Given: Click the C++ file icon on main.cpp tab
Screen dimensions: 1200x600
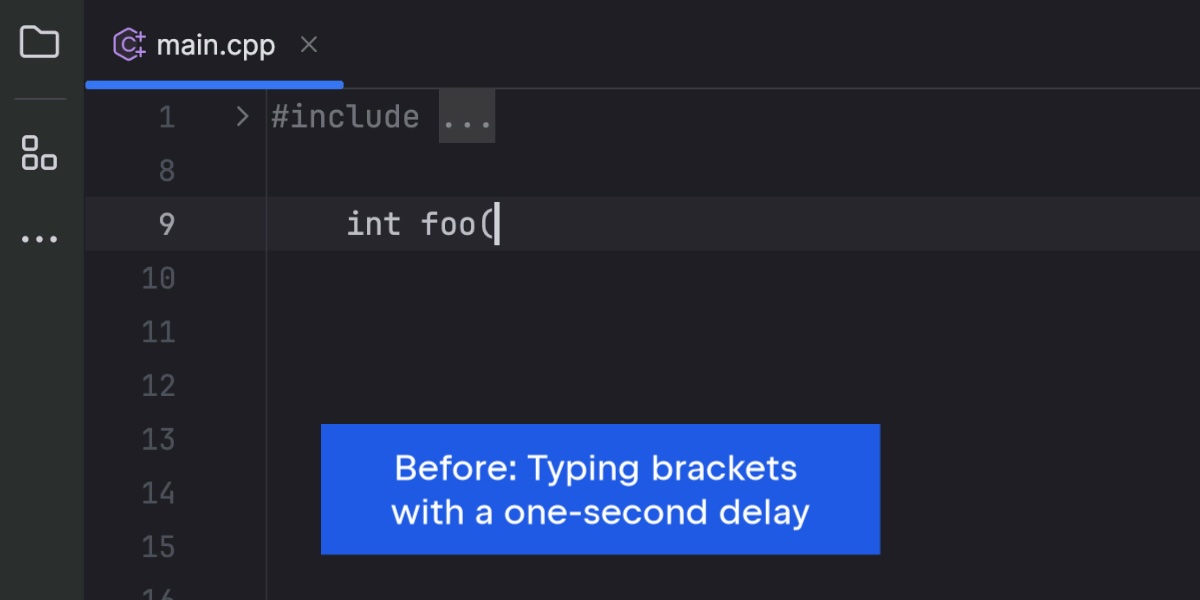Looking at the screenshot, I should point(130,45).
